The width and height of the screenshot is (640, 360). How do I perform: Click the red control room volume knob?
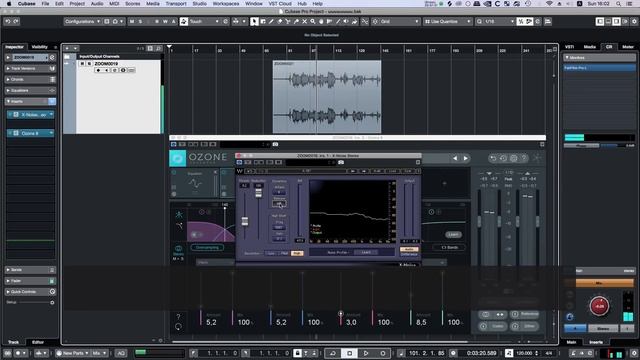[x=599, y=306]
